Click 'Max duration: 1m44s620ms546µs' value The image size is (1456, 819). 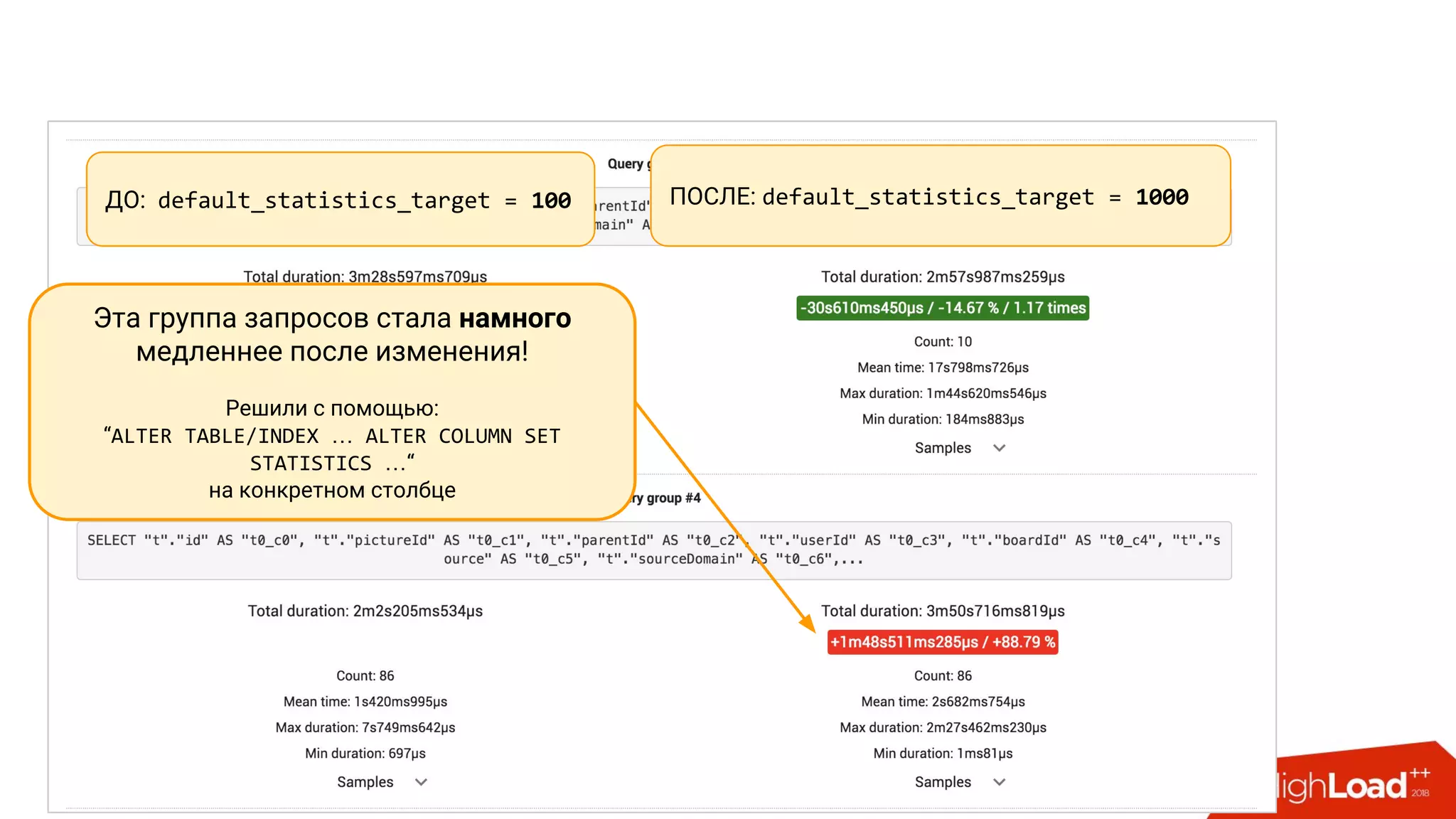click(x=943, y=393)
